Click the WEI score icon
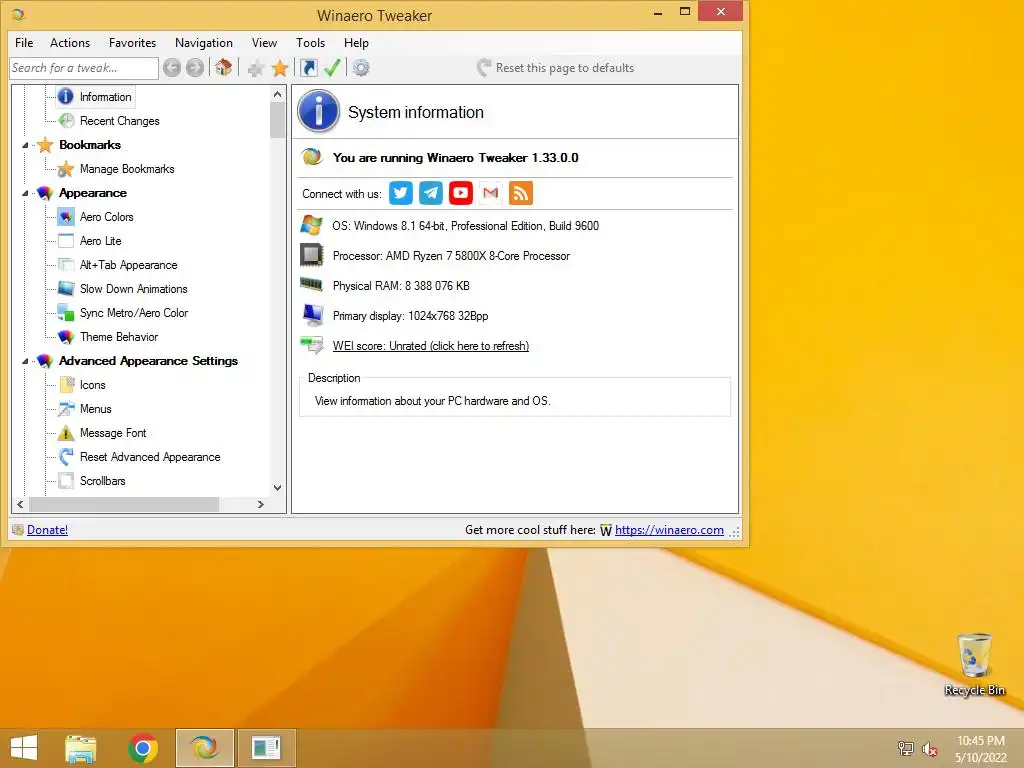This screenshot has height=768, width=1024. coord(312,345)
